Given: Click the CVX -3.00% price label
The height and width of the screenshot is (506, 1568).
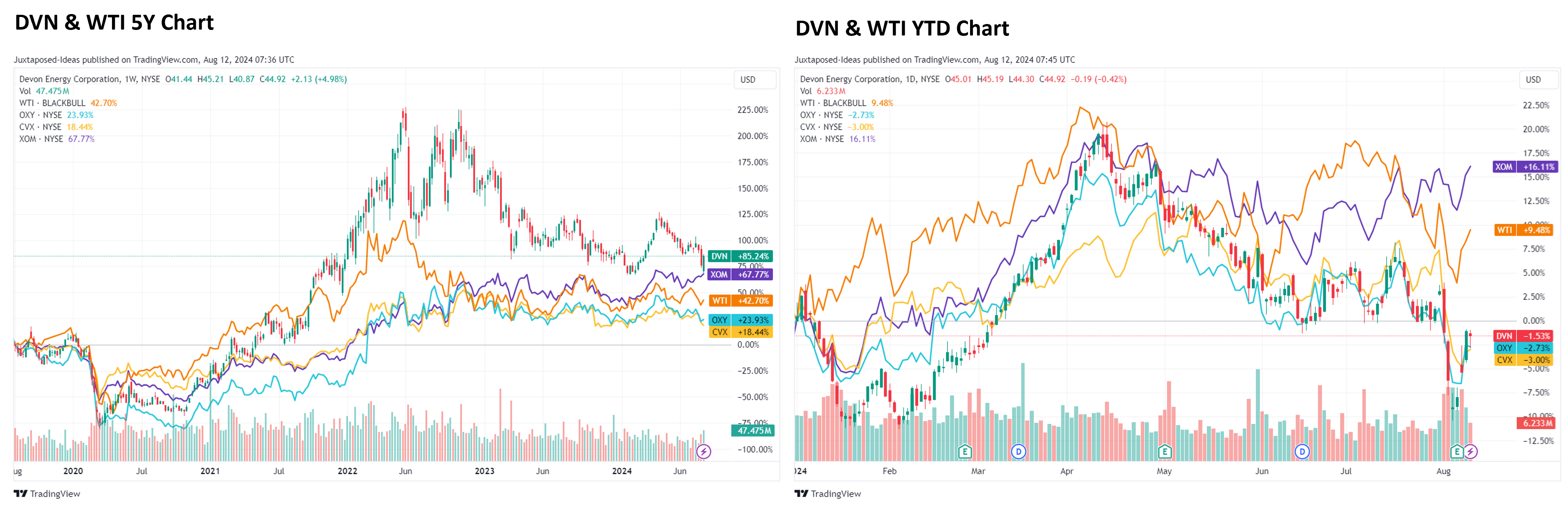Looking at the screenshot, I should point(1525,360).
